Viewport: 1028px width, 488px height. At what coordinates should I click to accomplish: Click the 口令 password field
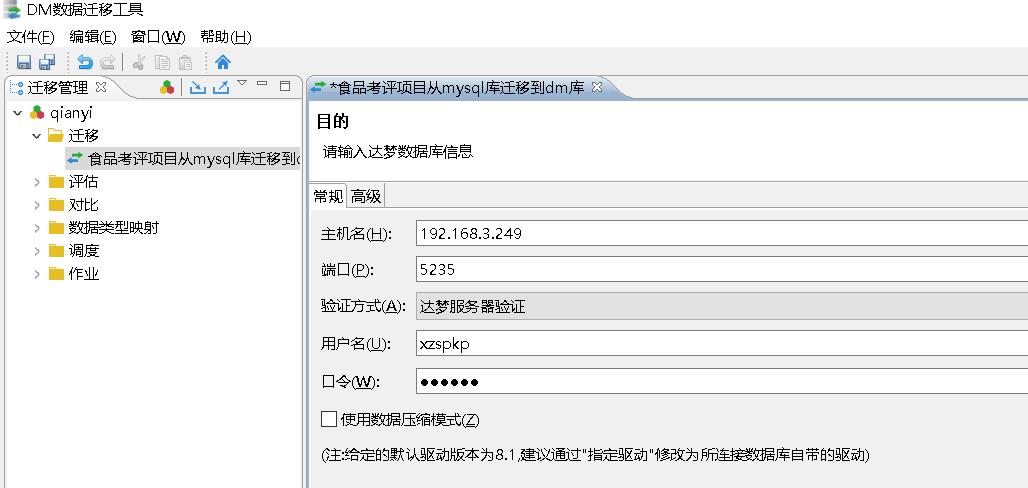[x=722, y=382]
